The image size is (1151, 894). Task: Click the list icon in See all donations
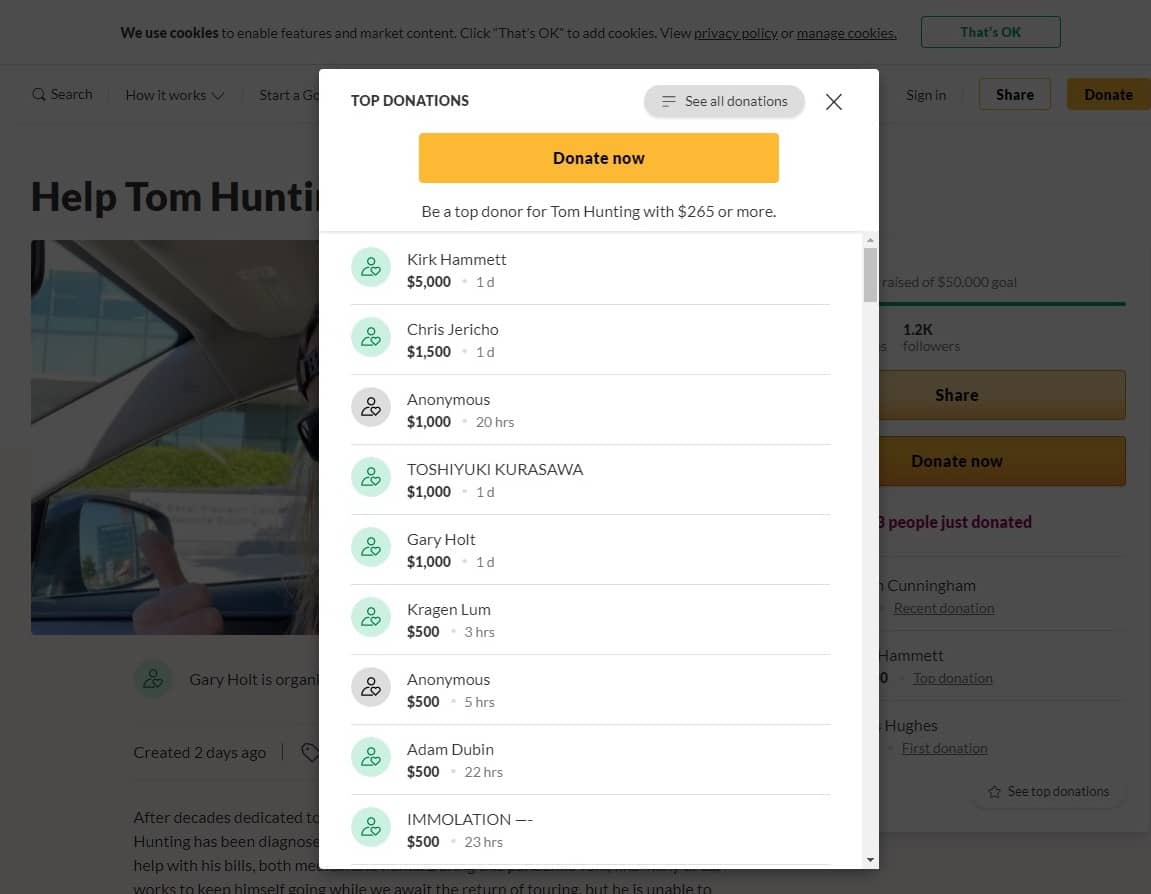coord(668,101)
